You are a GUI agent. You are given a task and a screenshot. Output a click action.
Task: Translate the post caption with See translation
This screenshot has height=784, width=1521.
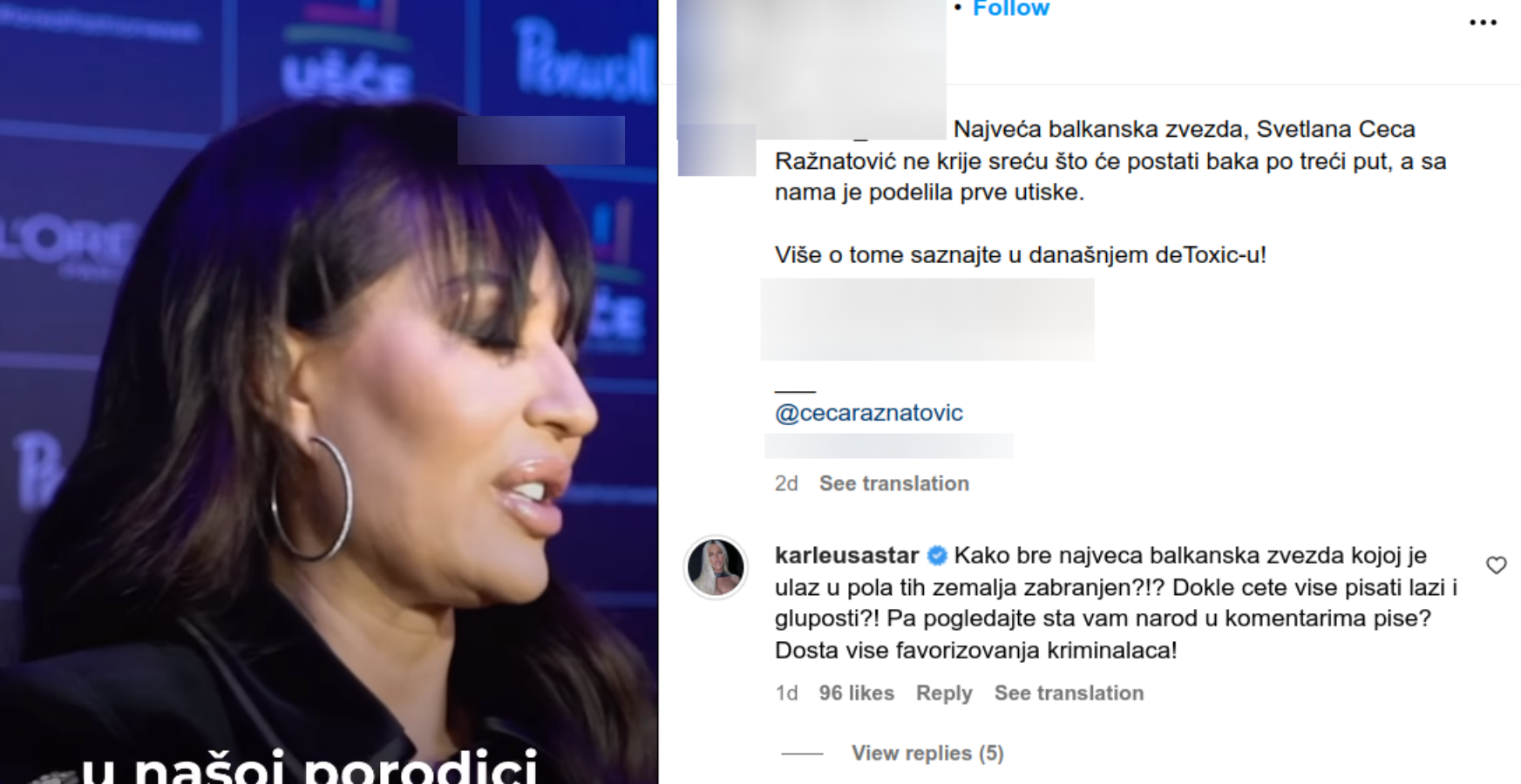tap(894, 483)
